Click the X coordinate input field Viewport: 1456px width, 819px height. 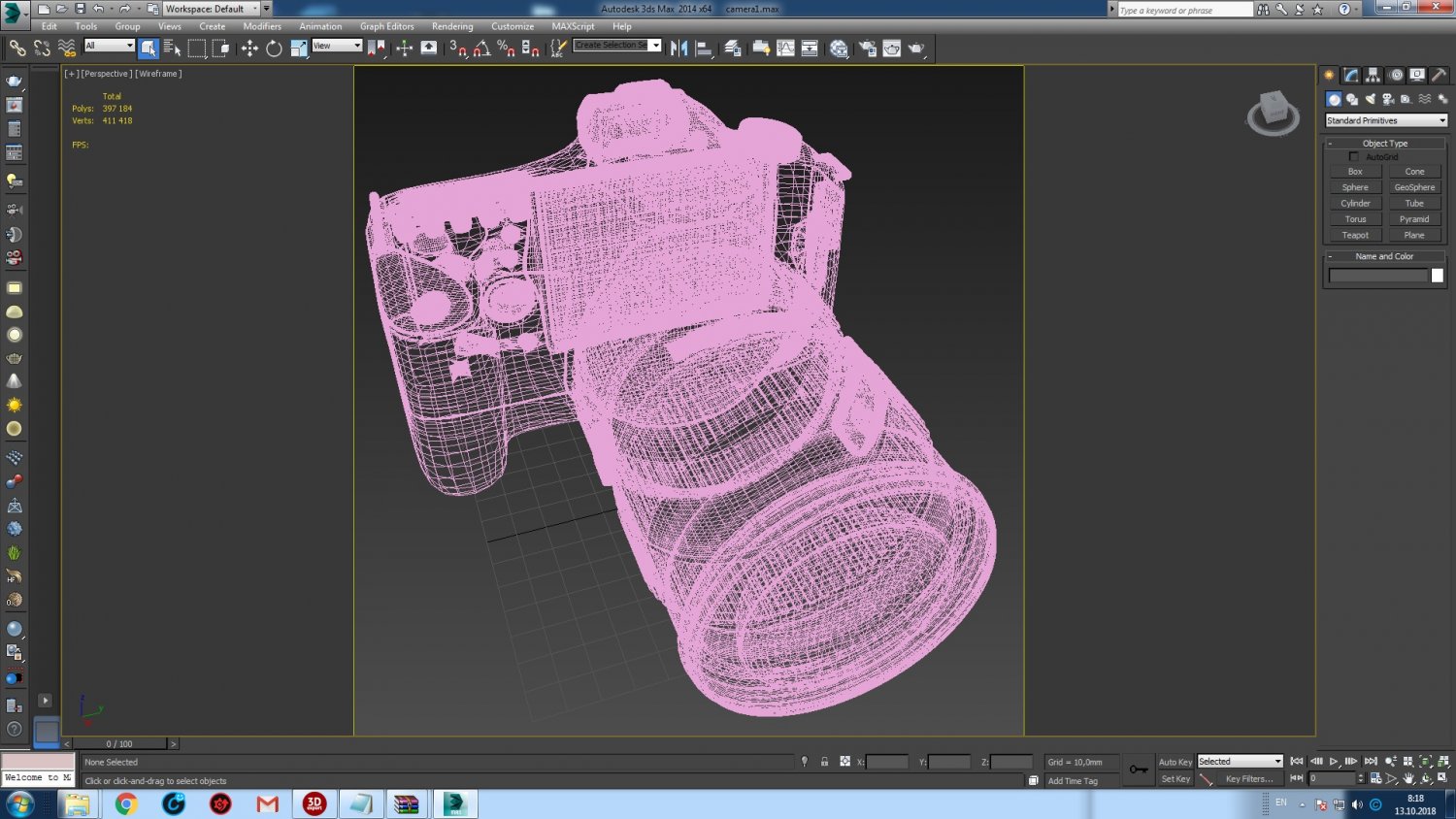click(x=888, y=762)
